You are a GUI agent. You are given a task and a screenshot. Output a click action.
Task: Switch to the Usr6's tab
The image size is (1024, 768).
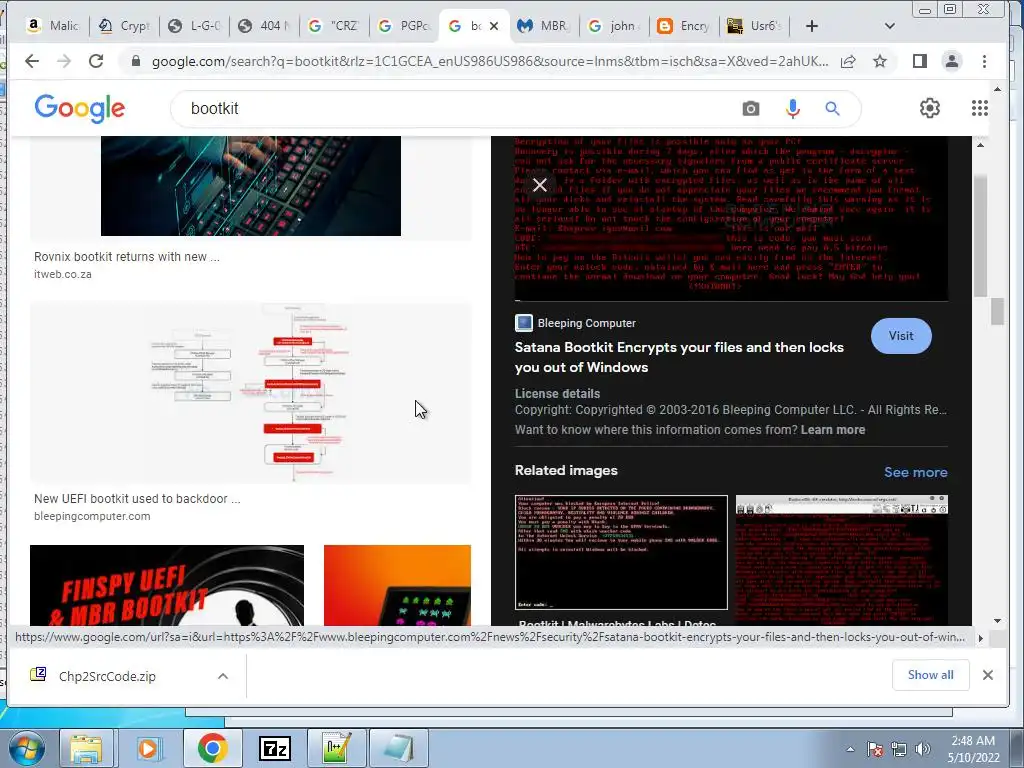755,26
